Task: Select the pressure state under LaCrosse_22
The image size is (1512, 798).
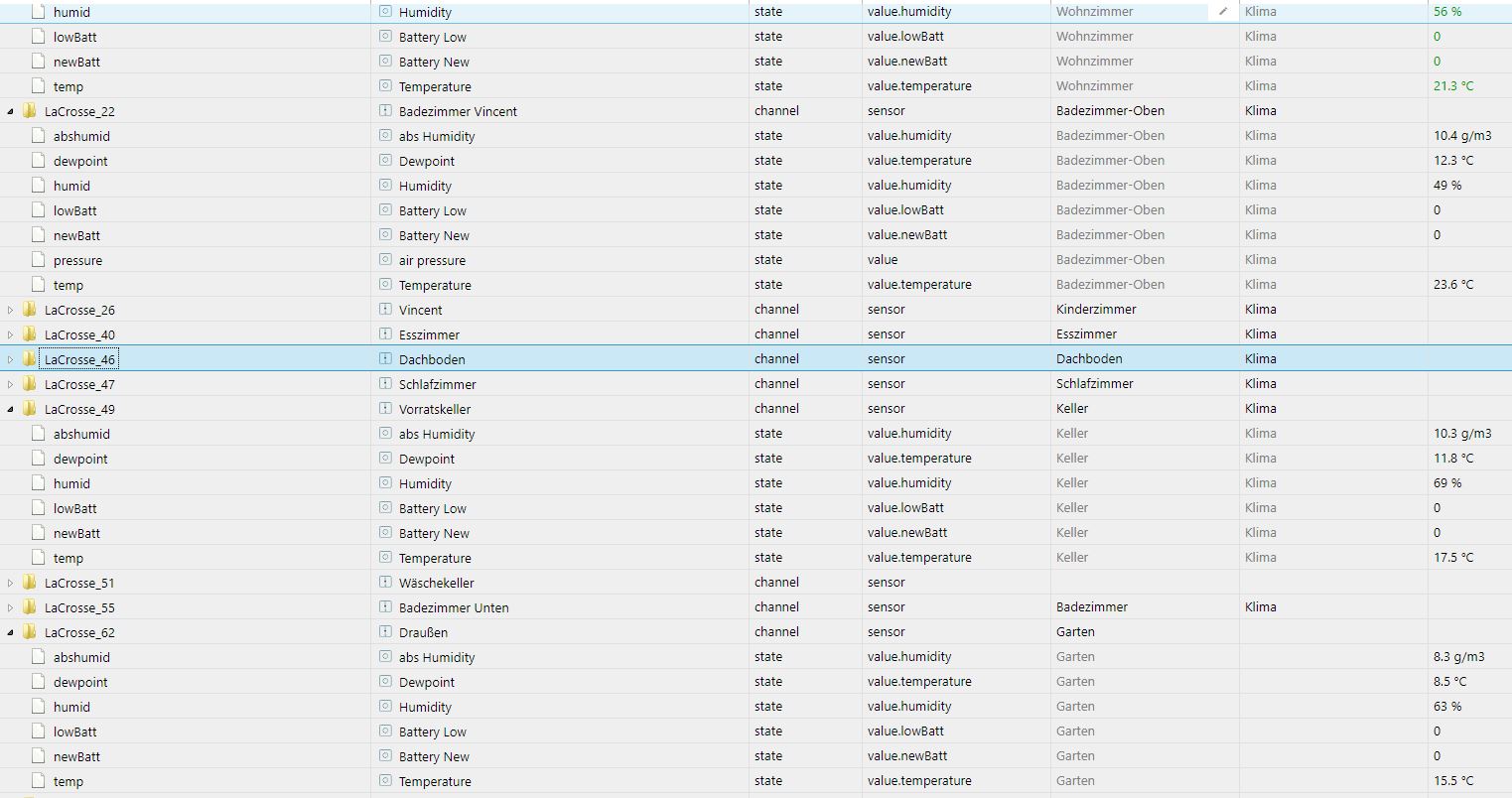Action: [x=77, y=260]
